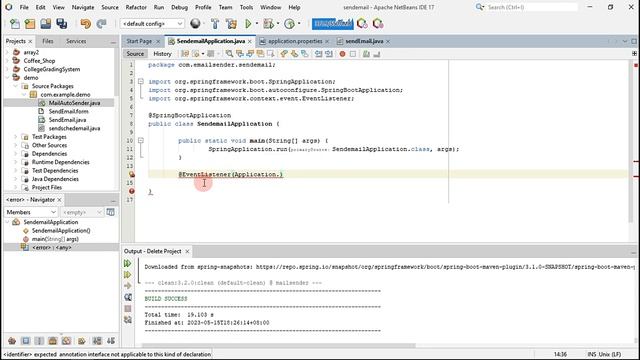Image resolution: width=640 pixels, height=360 pixels.
Task: Click the red Start Macro Recording icon
Action: pyautogui.click(x=342, y=54)
